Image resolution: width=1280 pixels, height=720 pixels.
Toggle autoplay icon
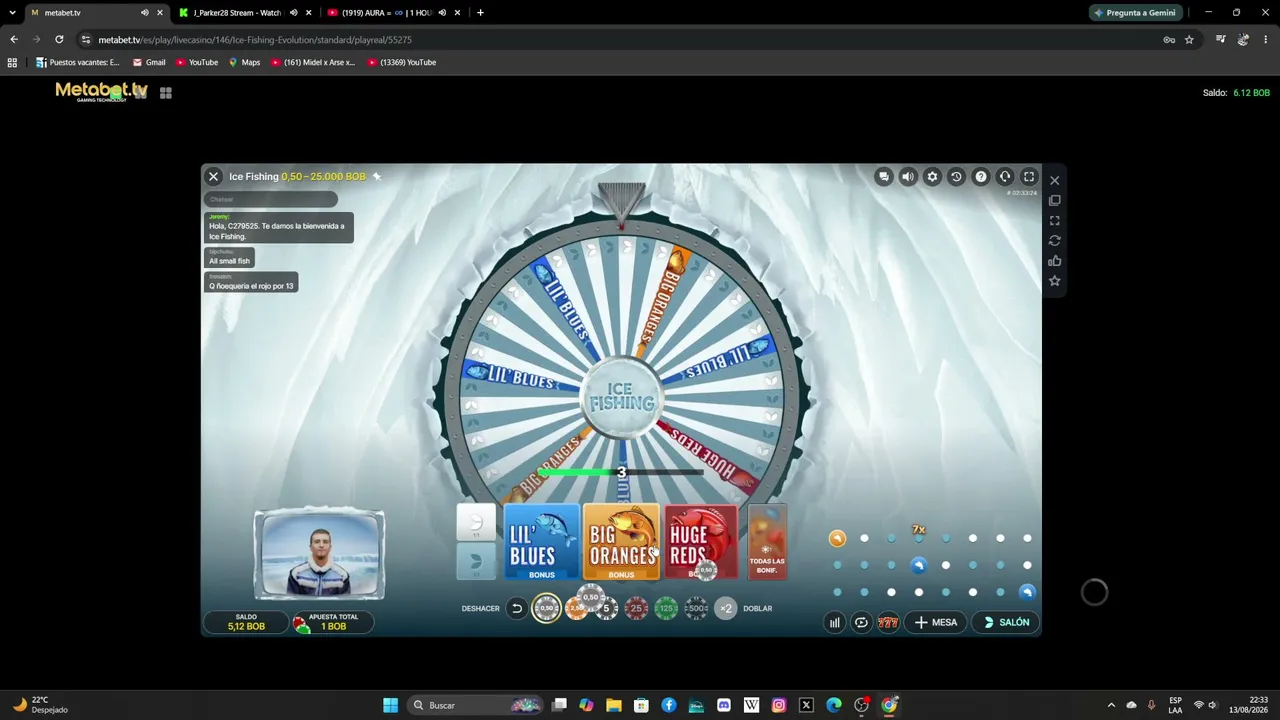[861, 622]
